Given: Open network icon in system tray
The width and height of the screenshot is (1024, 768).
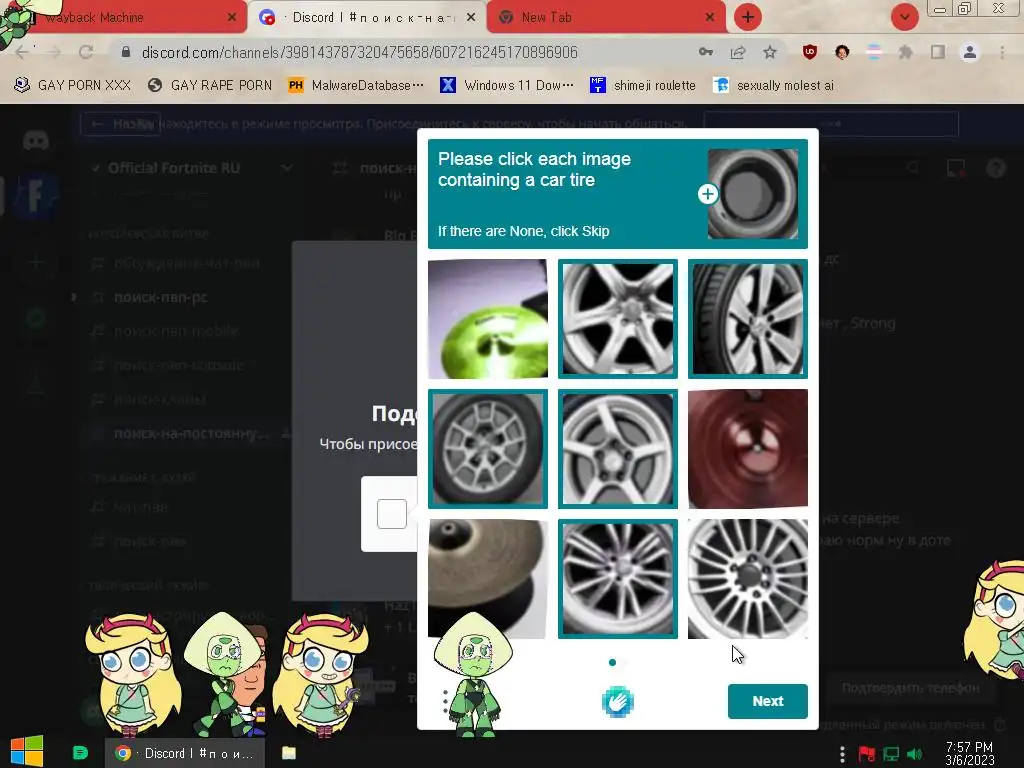Looking at the screenshot, I should 891,754.
